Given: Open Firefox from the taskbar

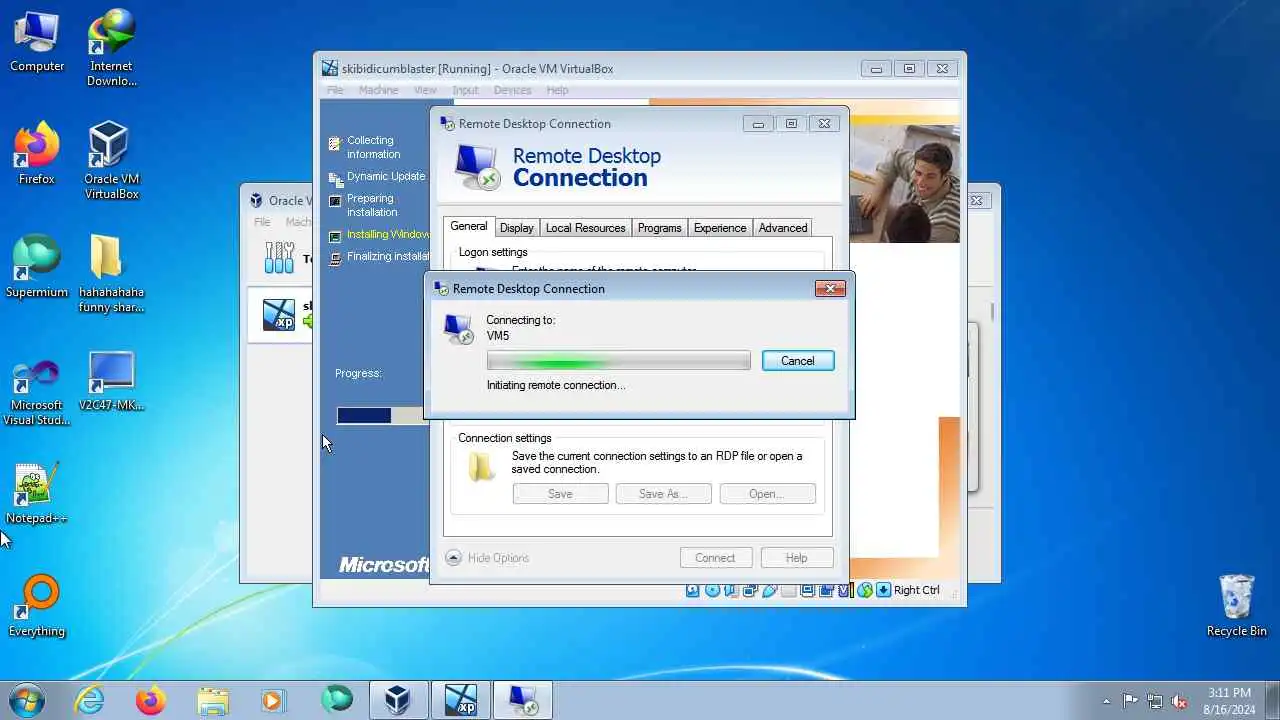Looking at the screenshot, I should pos(151,700).
